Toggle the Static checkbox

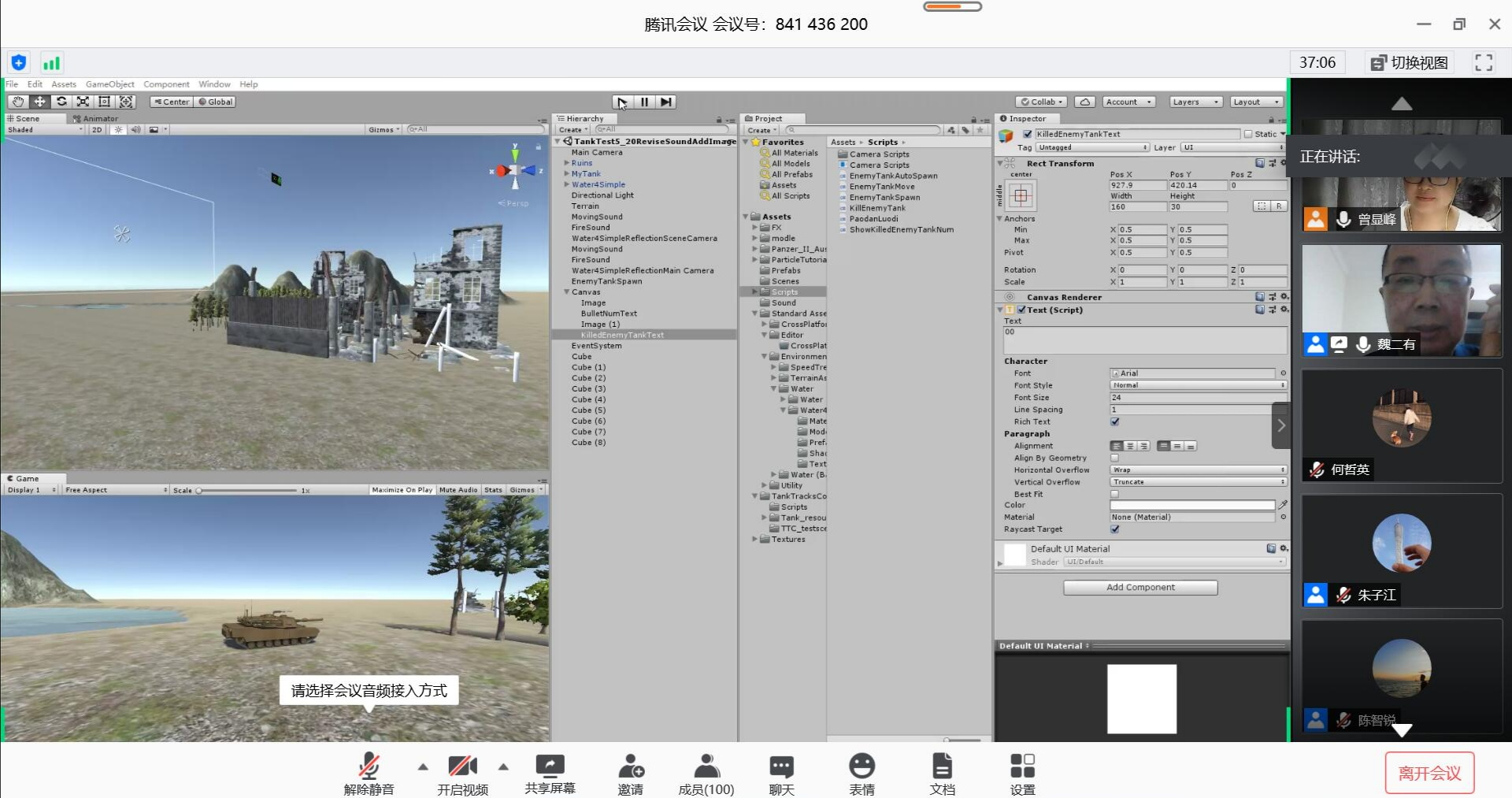[1247, 134]
